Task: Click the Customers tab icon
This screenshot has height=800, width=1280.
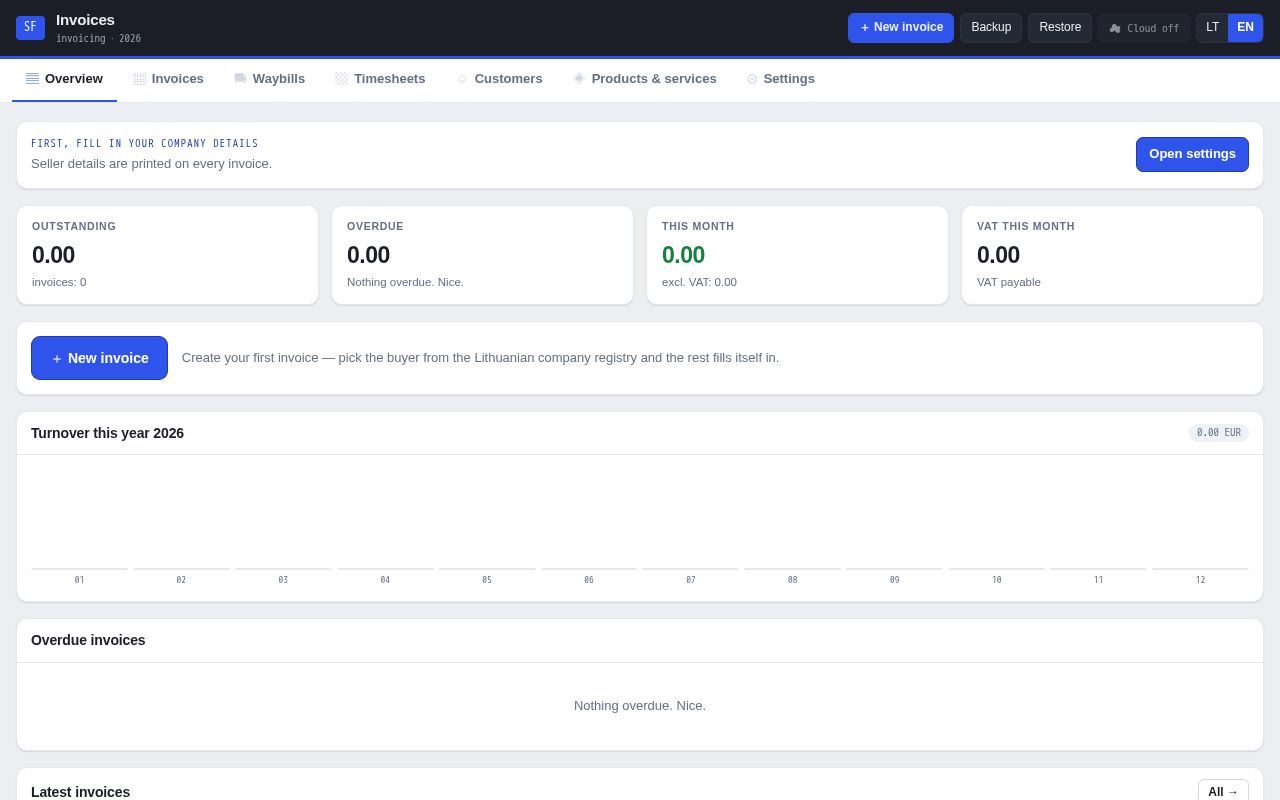Action: [462, 79]
